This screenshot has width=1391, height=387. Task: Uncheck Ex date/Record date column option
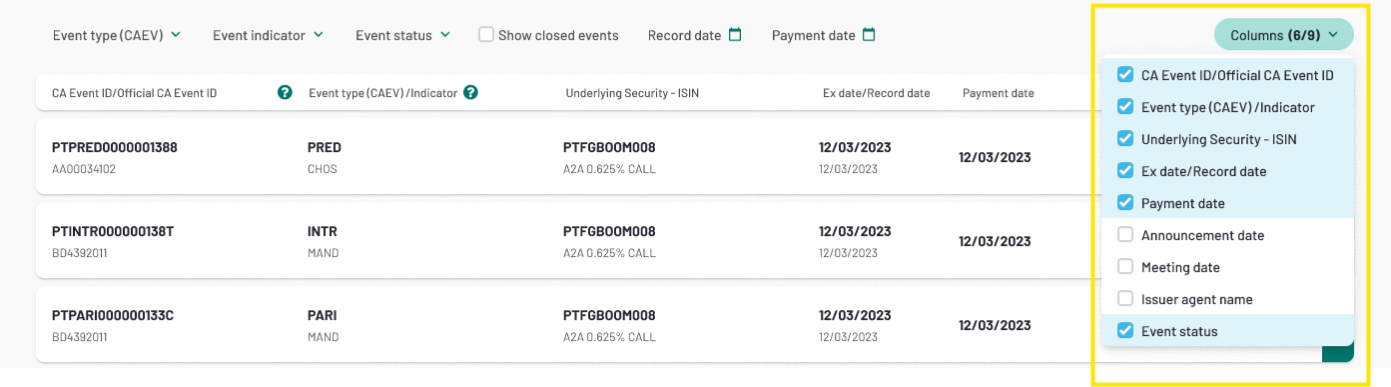point(1125,171)
